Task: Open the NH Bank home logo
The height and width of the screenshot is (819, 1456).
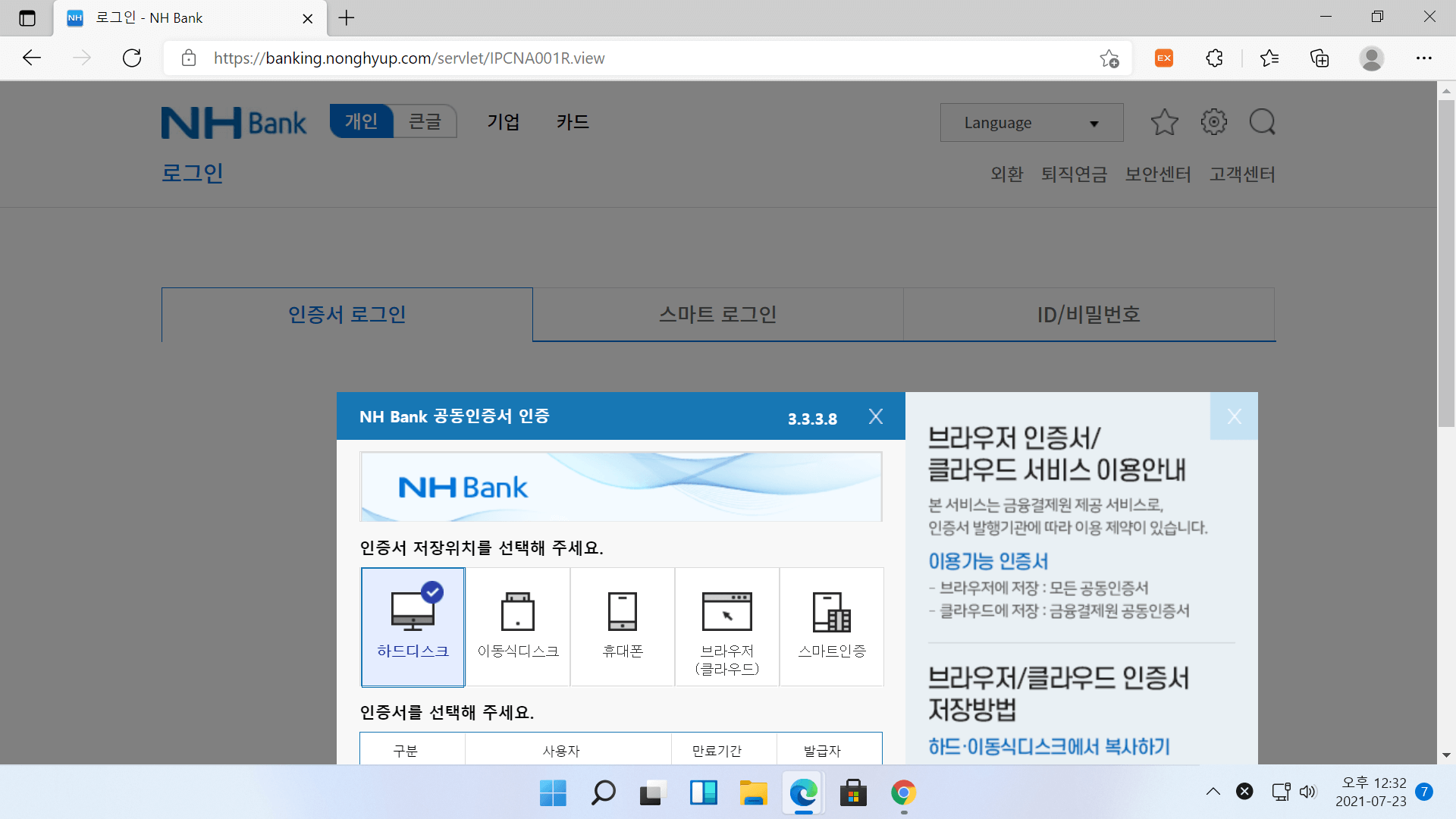Action: click(234, 122)
